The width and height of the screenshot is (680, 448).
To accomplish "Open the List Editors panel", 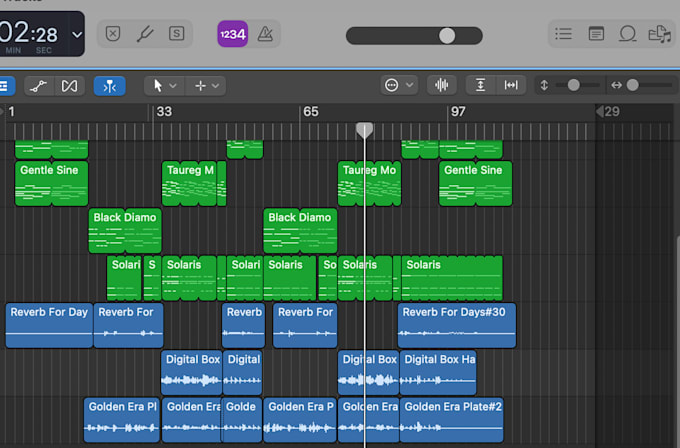I will [x=563, y=33].
